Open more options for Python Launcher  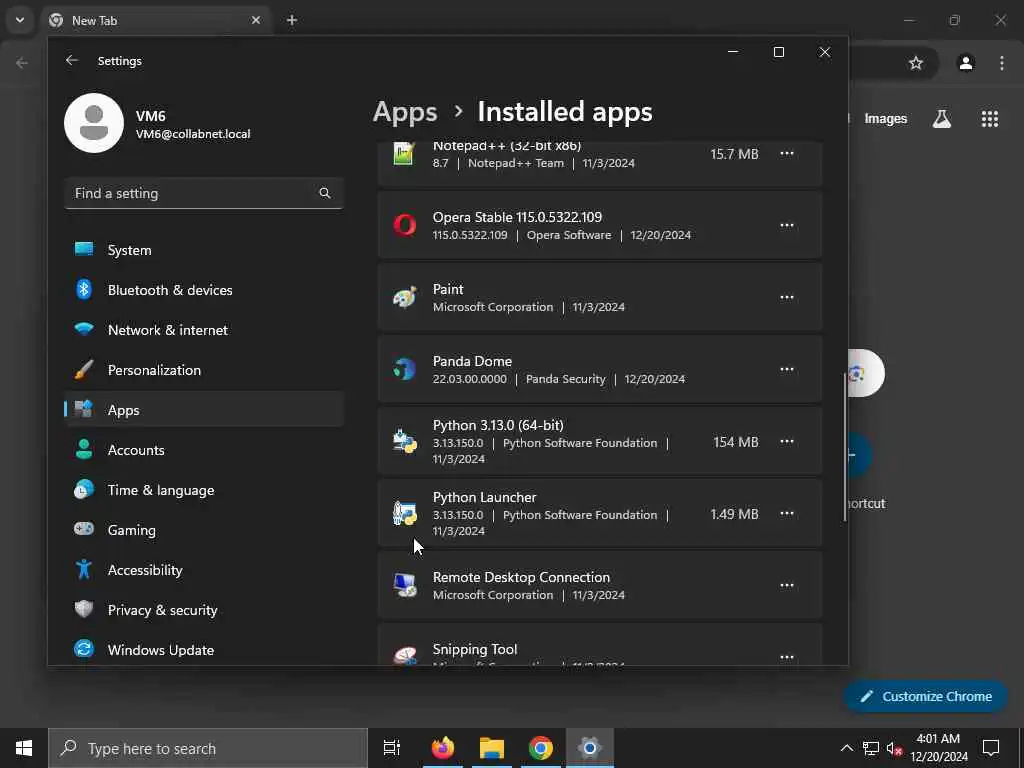(x=787, y=513)
